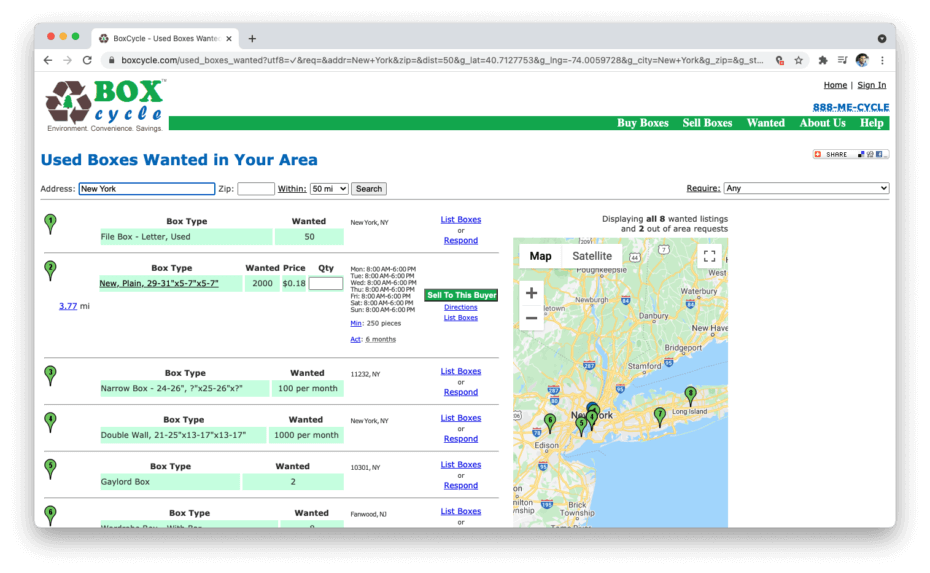
Task: Click the Zip input field
Action: pyautogui.click(x=256, y=189)
